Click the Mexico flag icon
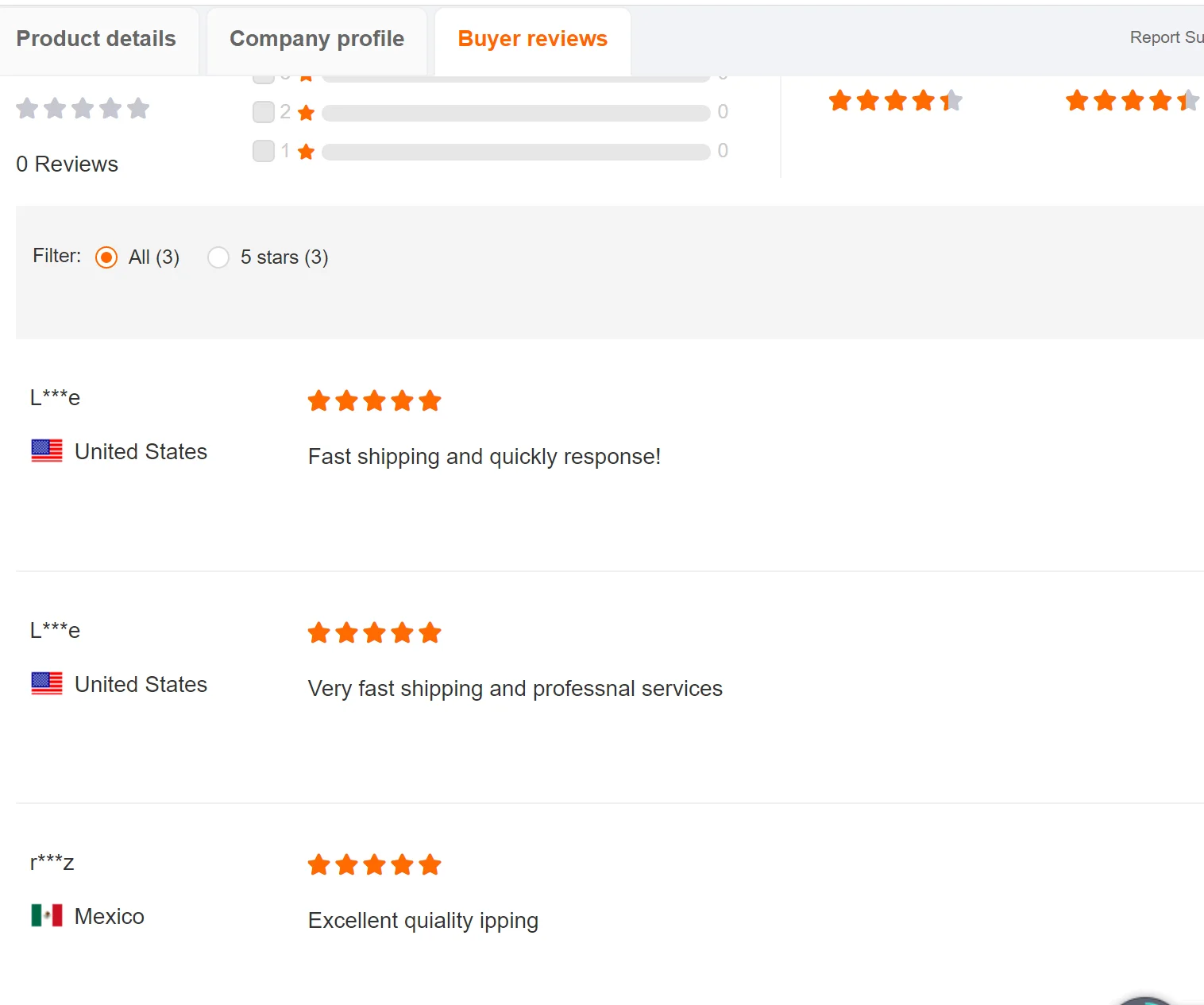The image size is (1204, 1005). [x=47, y=915]
